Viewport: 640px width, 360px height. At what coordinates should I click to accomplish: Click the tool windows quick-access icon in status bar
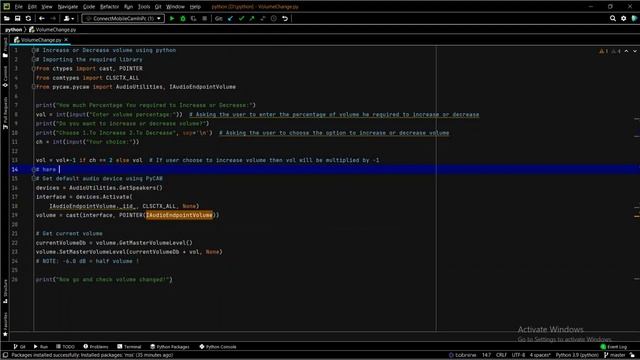point(5,355)
